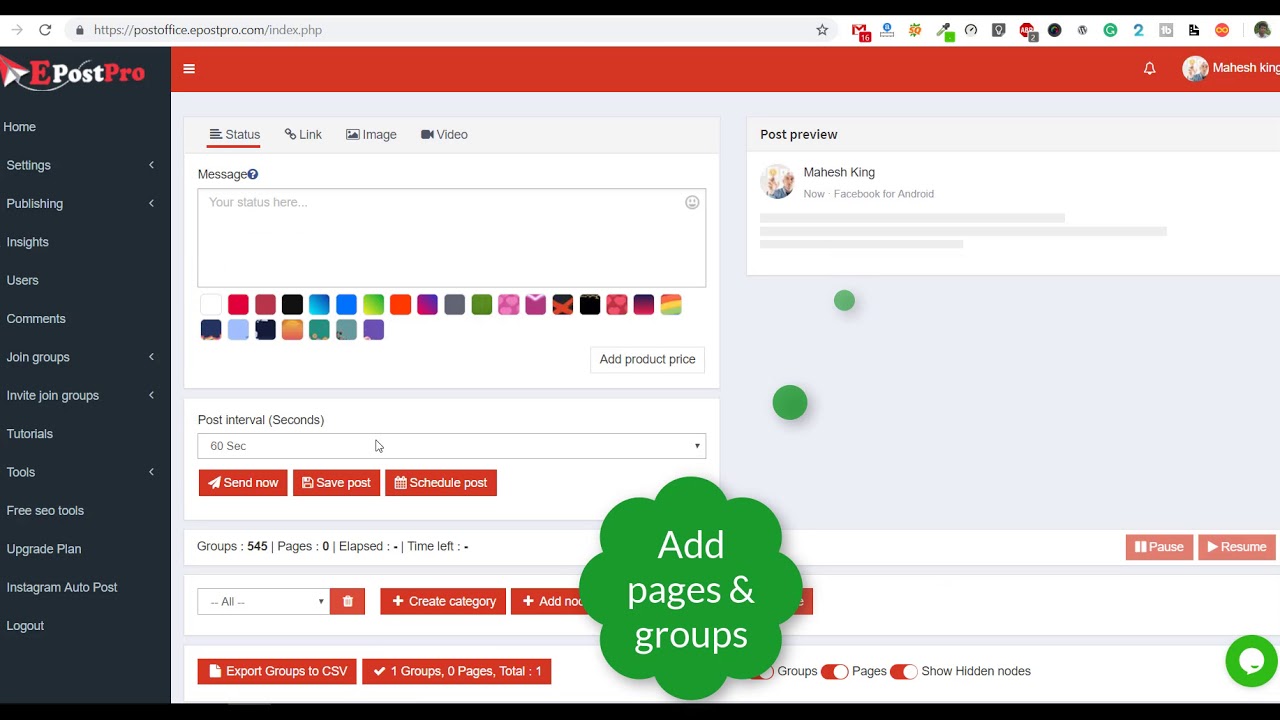Click the EPostPro logo
This screenshot has height=720, width=1280.
click(73, 73)
